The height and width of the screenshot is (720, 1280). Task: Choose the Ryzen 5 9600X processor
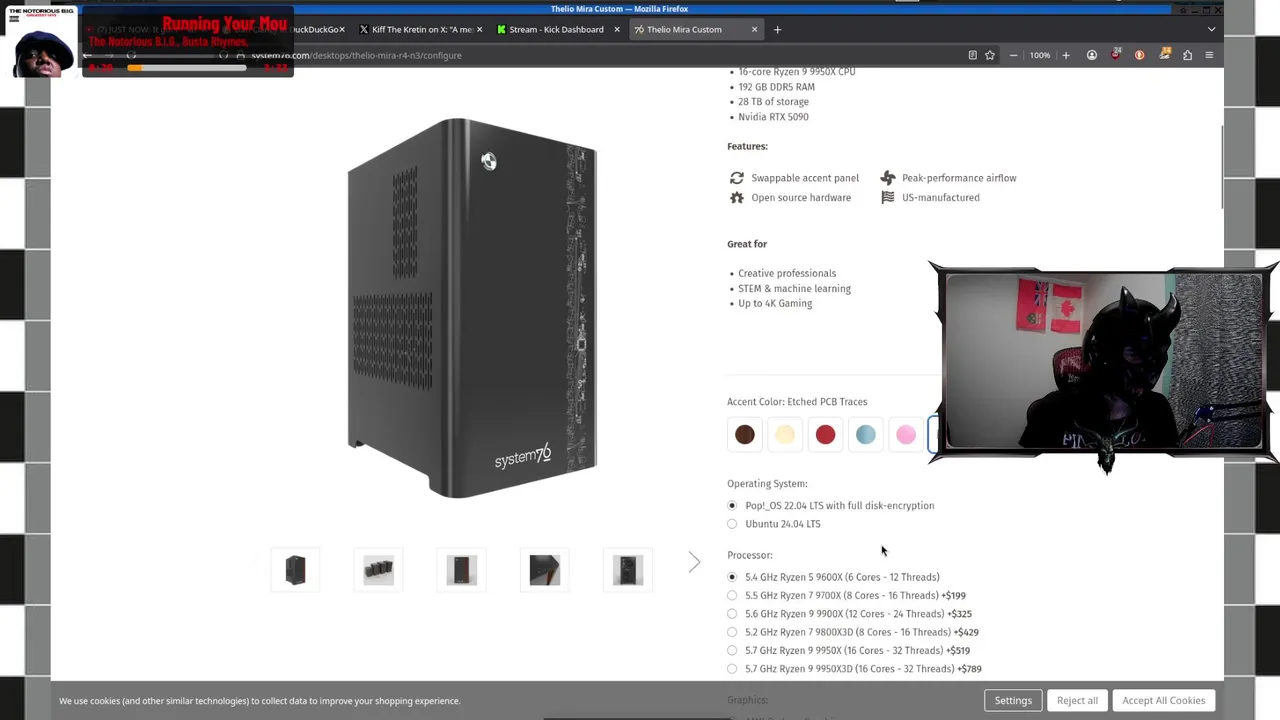point(732,577)
